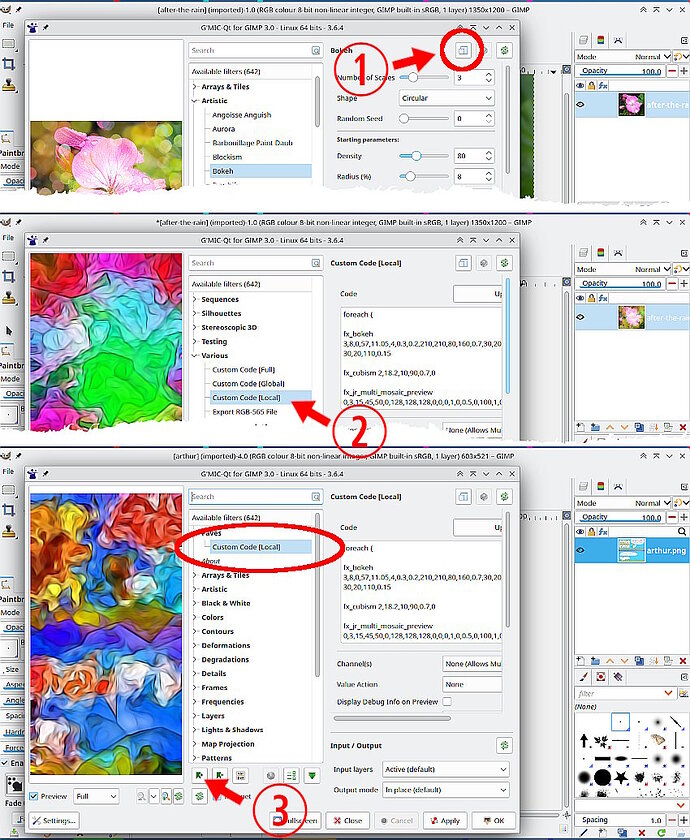Switch to the Patterns tab beside the brushes tab
Image resolution: width=690 pixels, height=840 pixels.
pyautogui.click(x=601, y=677)
